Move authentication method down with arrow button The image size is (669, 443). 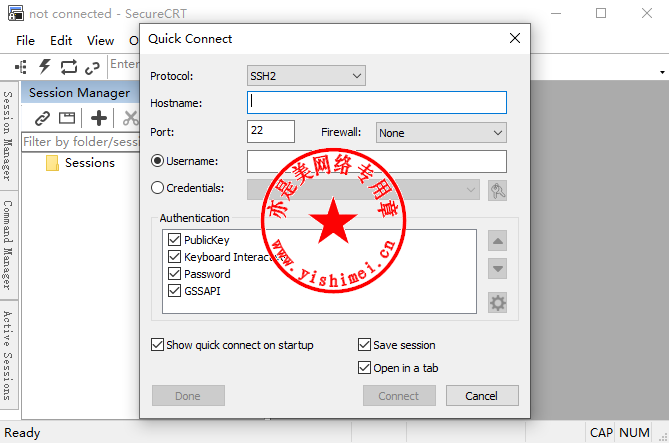click(497, 269)
